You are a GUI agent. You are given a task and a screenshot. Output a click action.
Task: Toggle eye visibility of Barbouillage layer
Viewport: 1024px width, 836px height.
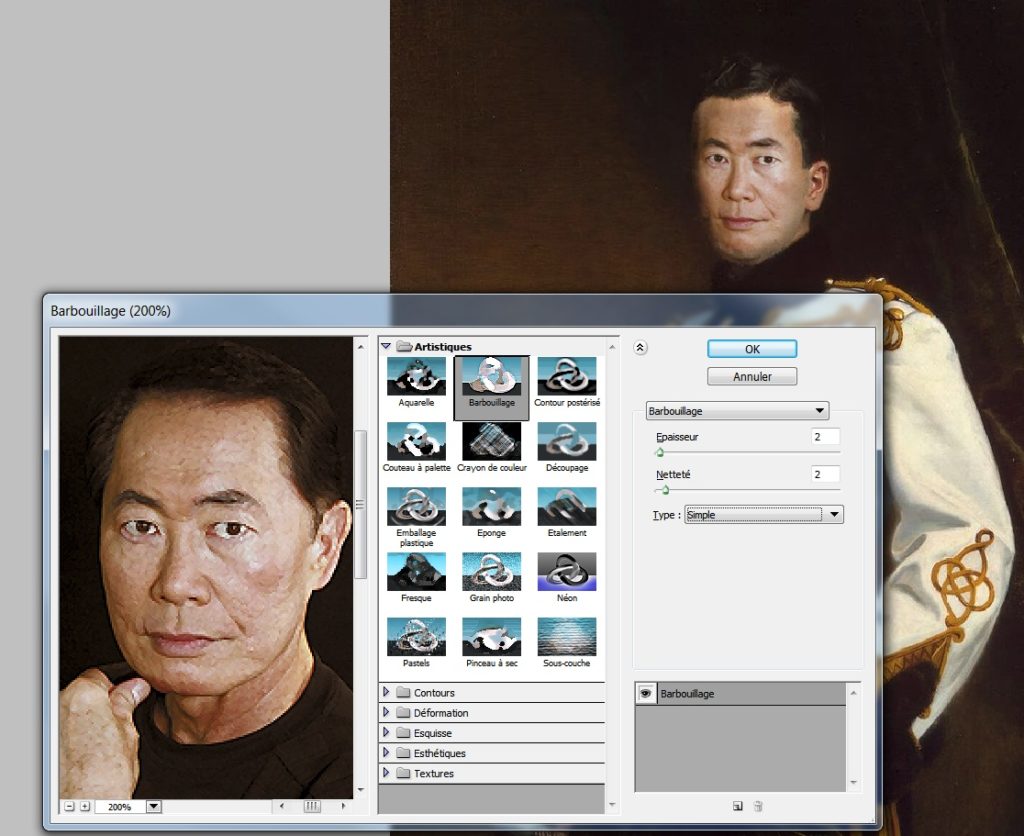pyautogui.click(x=646, y=693)
